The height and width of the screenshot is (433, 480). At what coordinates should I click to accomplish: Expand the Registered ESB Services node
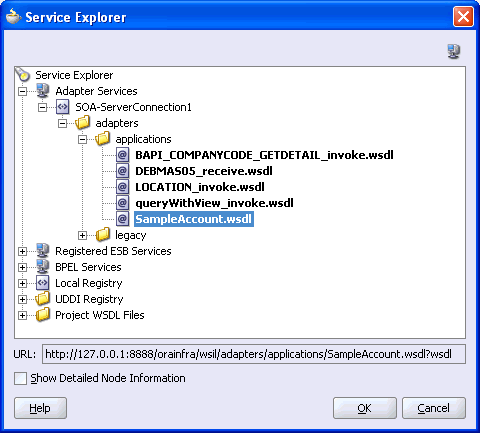click(x=22, y=251)
